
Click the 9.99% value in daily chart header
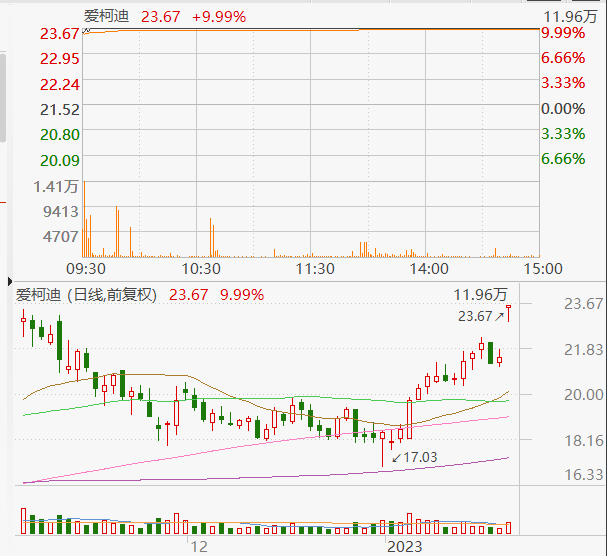(242, 295)
